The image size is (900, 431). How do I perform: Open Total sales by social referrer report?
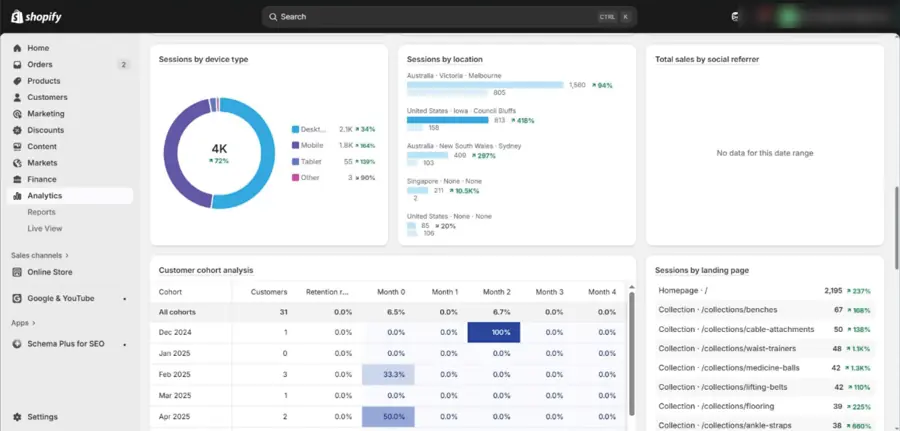tap(707, 59)
